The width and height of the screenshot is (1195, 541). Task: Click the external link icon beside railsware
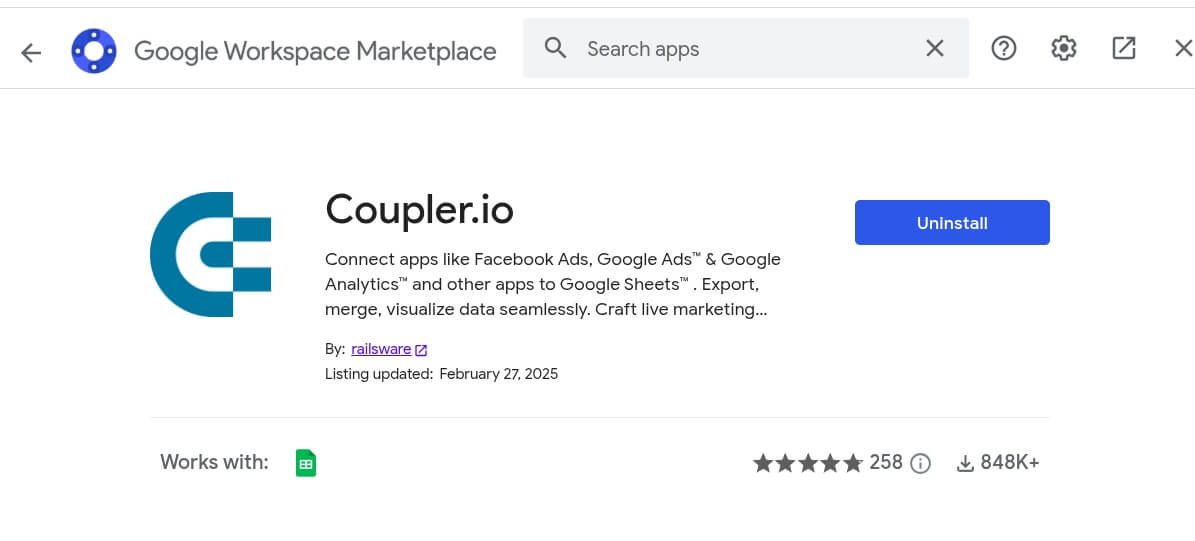[x=421, y=350]
